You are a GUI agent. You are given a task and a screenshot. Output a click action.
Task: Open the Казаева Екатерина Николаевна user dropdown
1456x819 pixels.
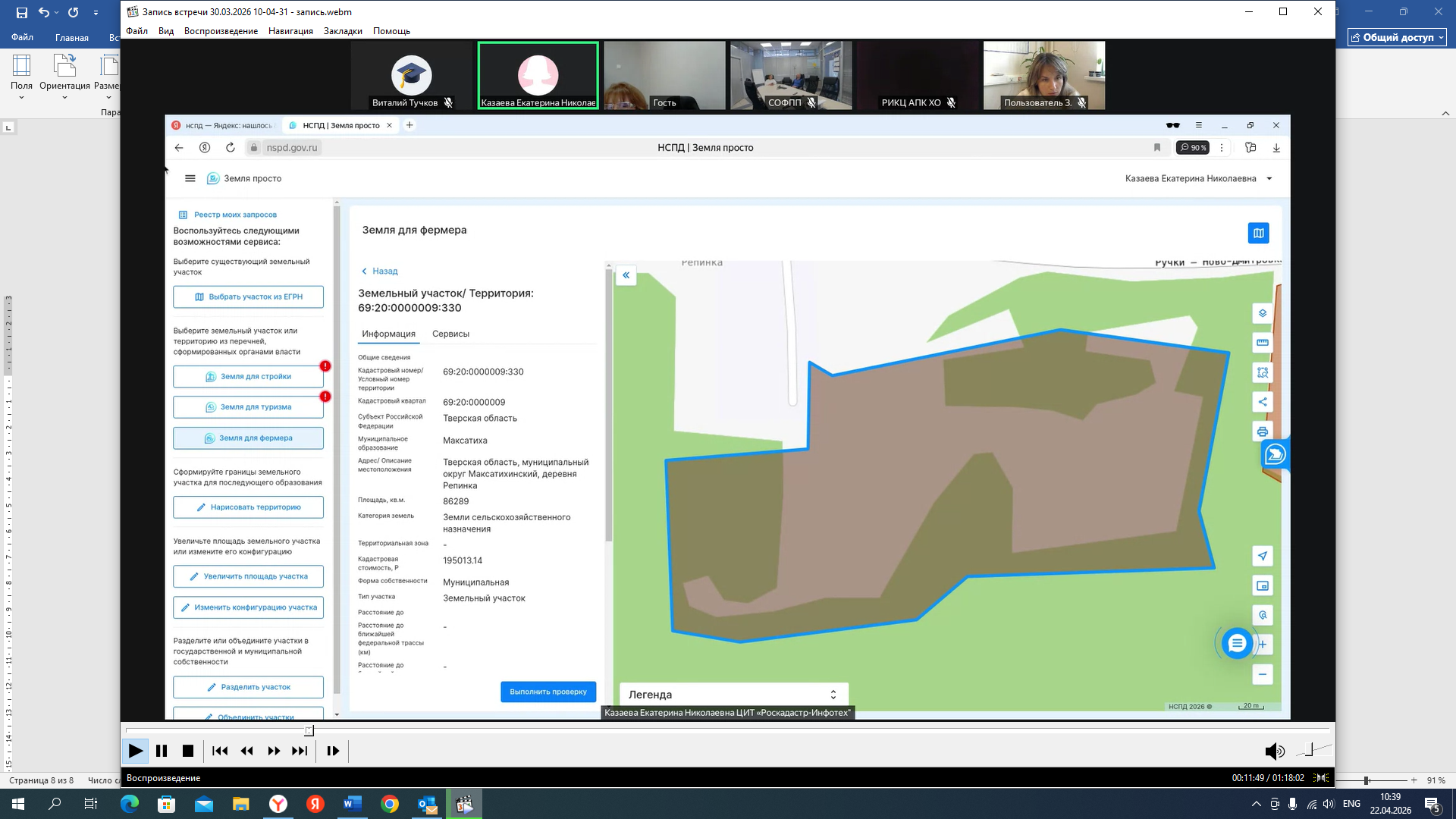1198,179
